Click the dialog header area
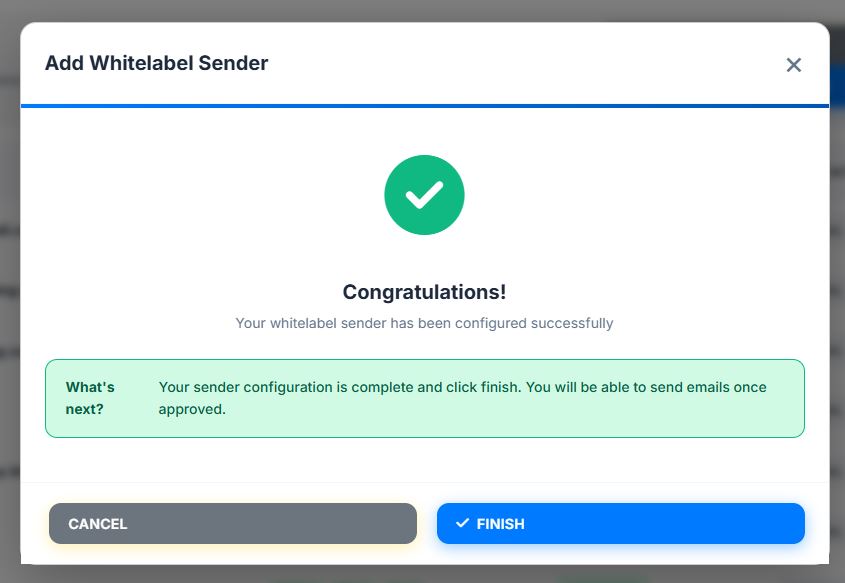This screenshot has height=583, width=845. [424, 63]
